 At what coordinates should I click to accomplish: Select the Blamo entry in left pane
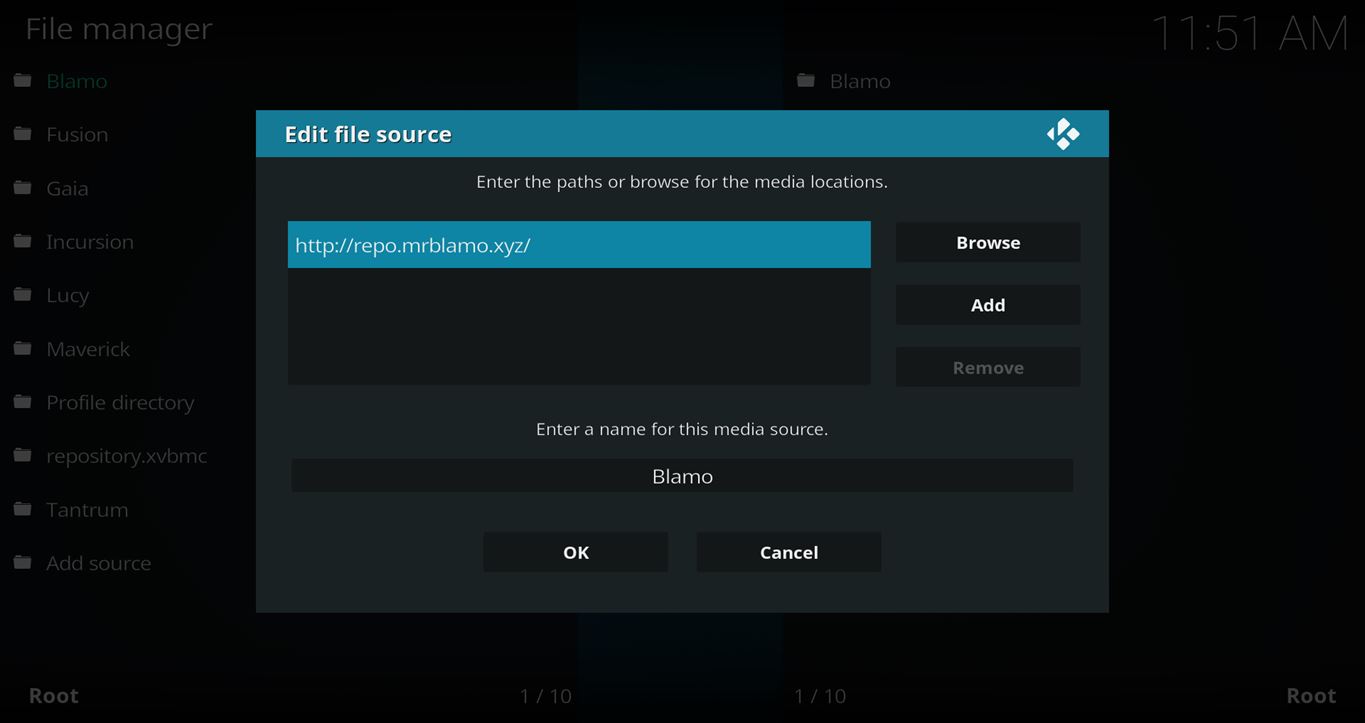coord(76,81)
